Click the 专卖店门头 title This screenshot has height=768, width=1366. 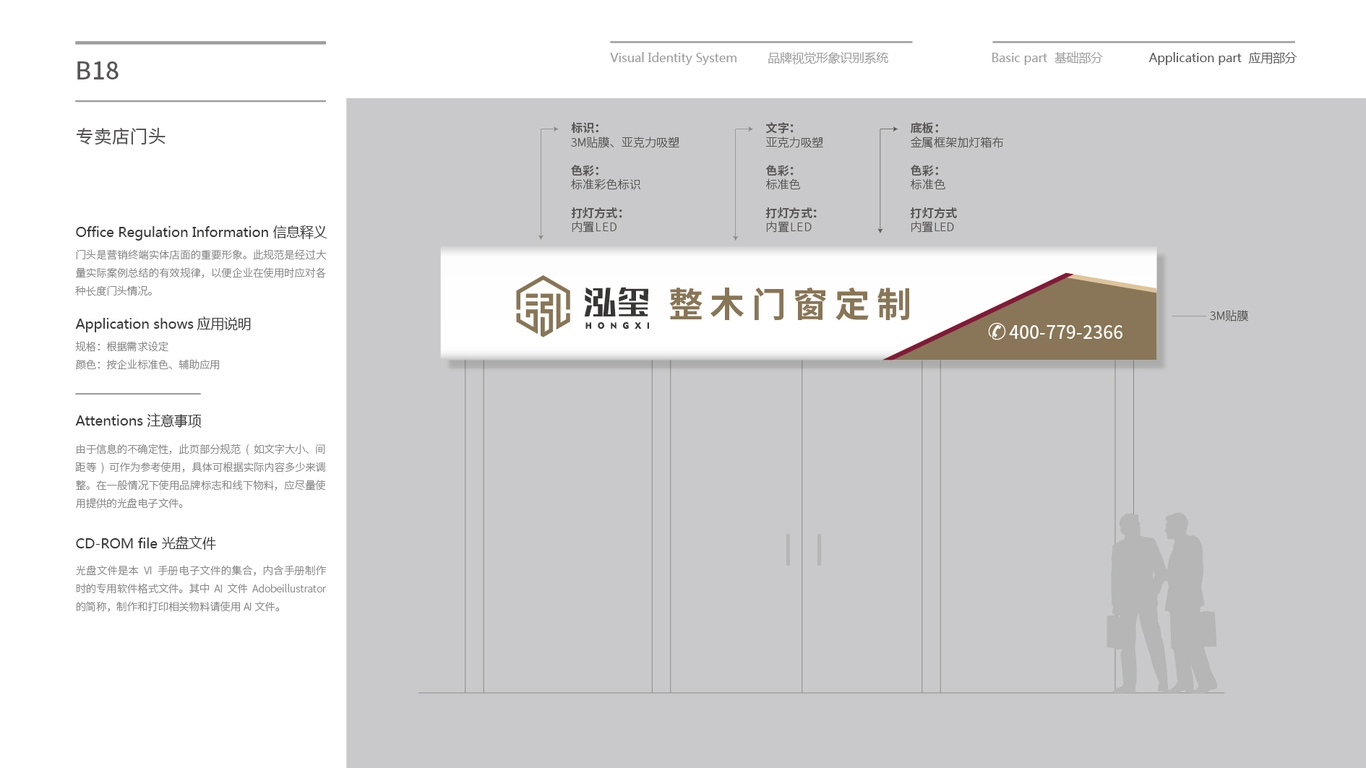click(120, 137)
